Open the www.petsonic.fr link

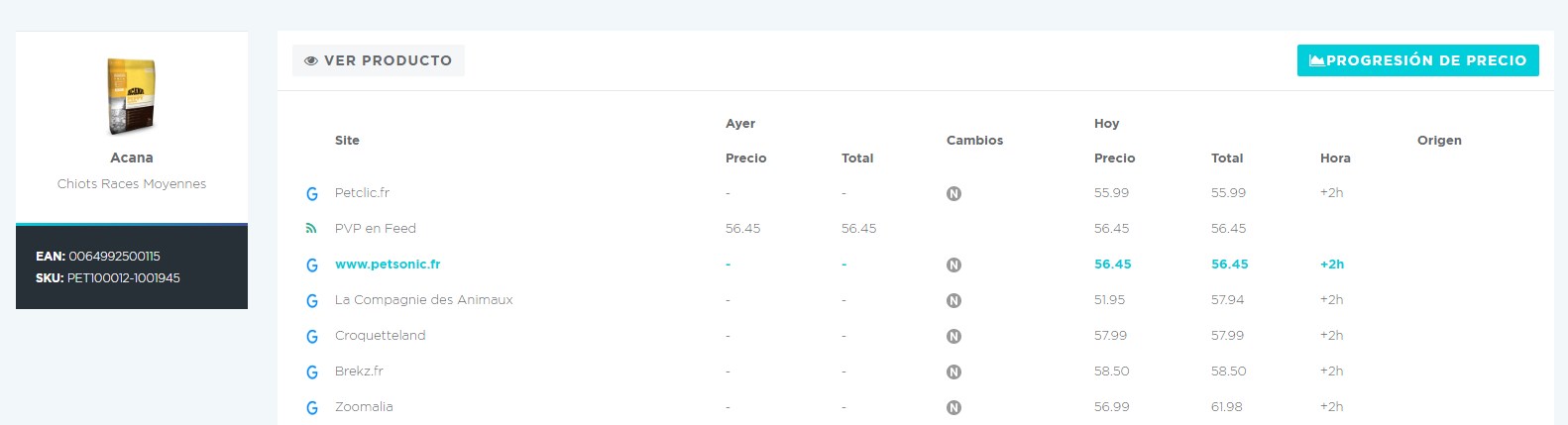pyautogui.click(x=388, y=265)
